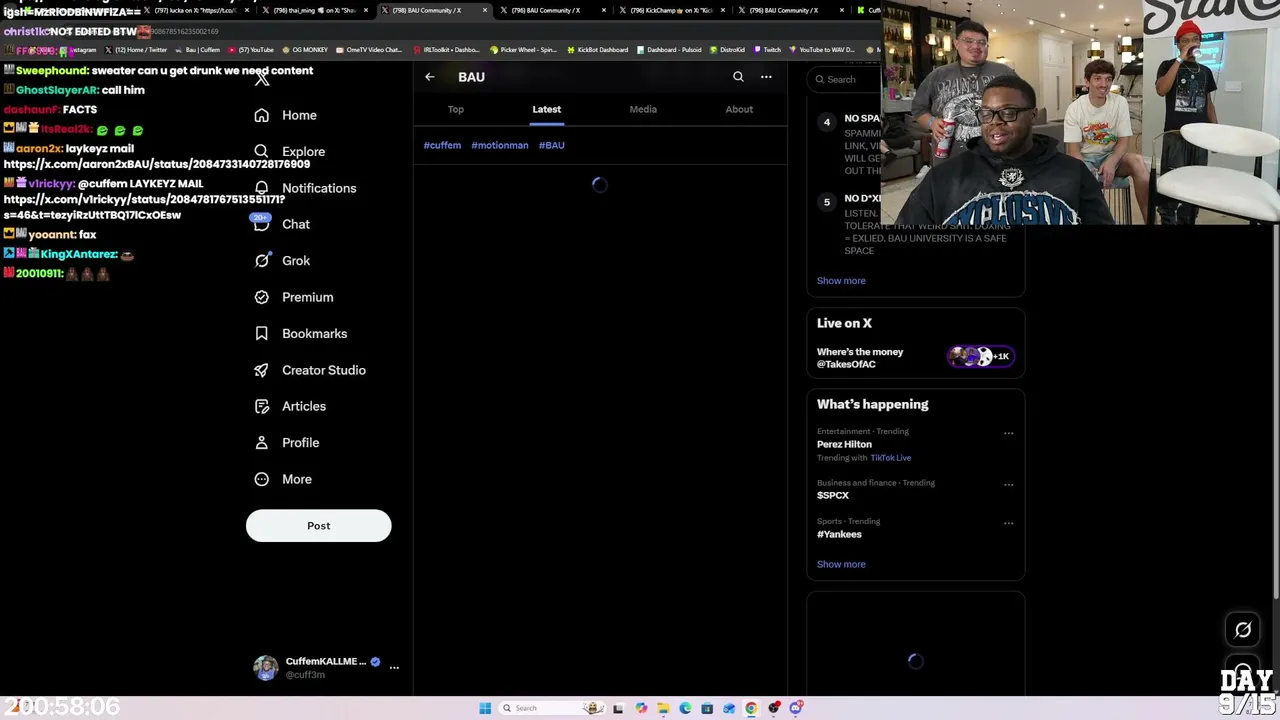Screen dimensions: 1280x720
Task: Open the Articles icon in sidebar
Action: tap(261, 406)
